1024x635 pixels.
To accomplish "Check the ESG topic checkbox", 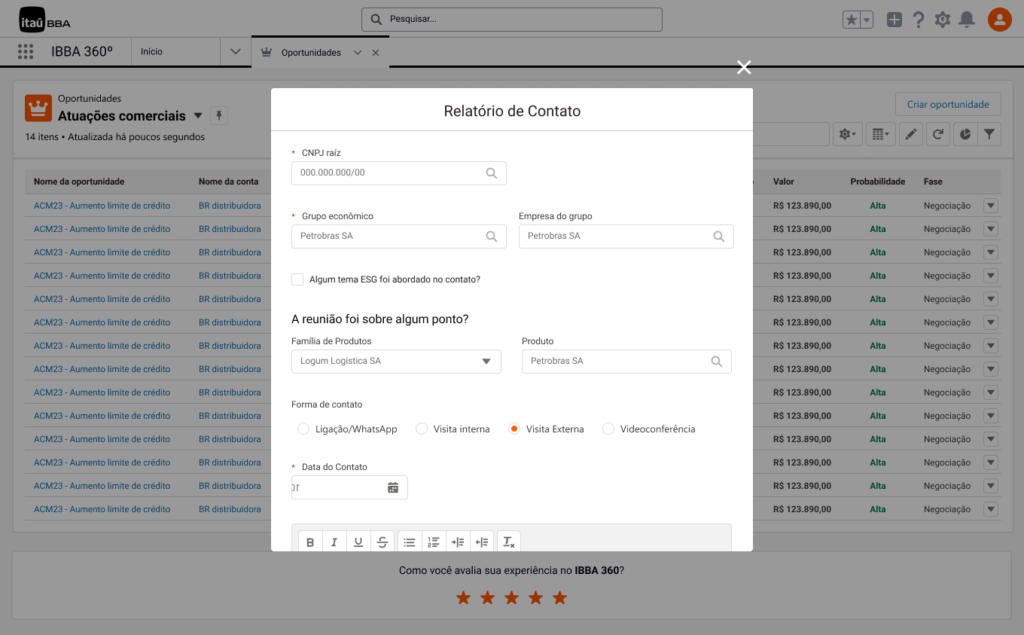I will click(297, 279).
